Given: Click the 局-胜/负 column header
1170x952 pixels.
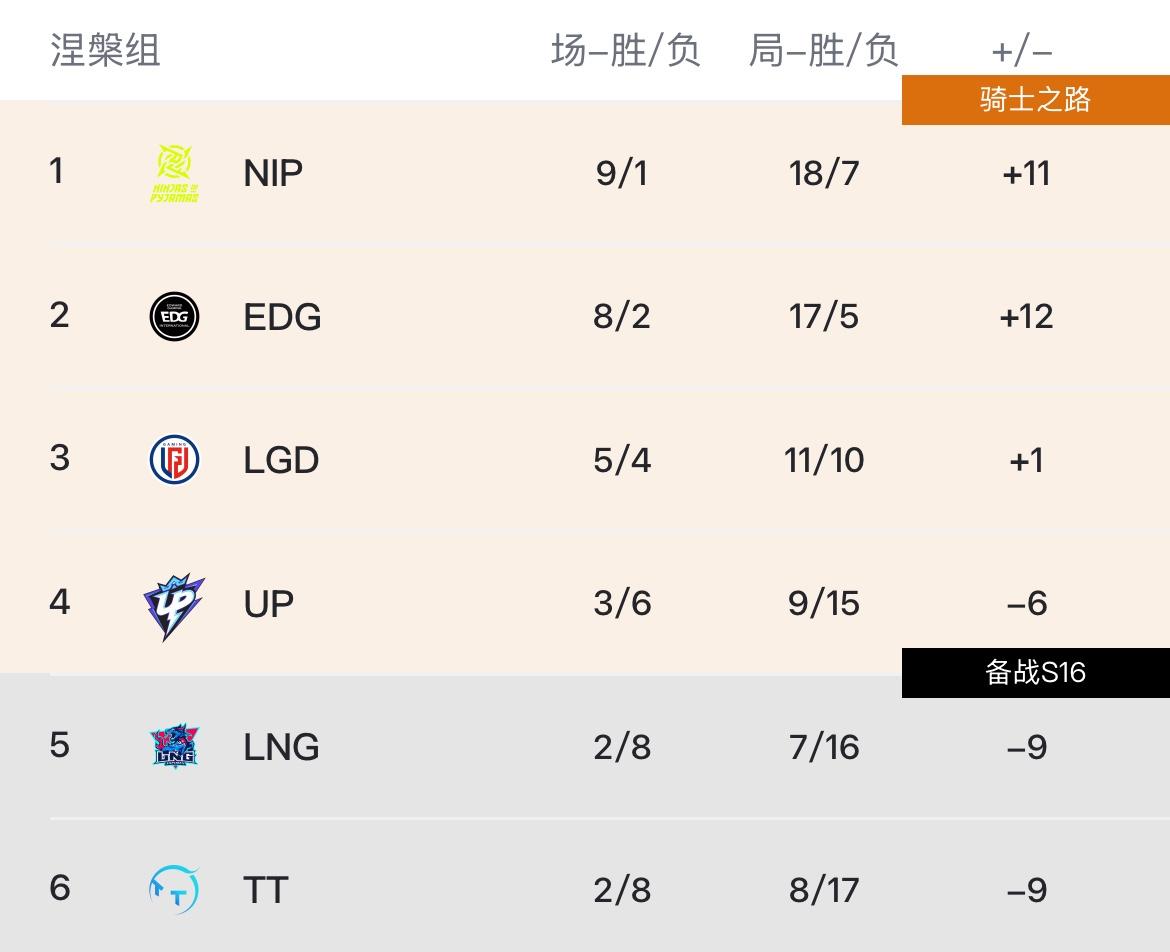Looking at the screenshot, I should pos(823,50).
